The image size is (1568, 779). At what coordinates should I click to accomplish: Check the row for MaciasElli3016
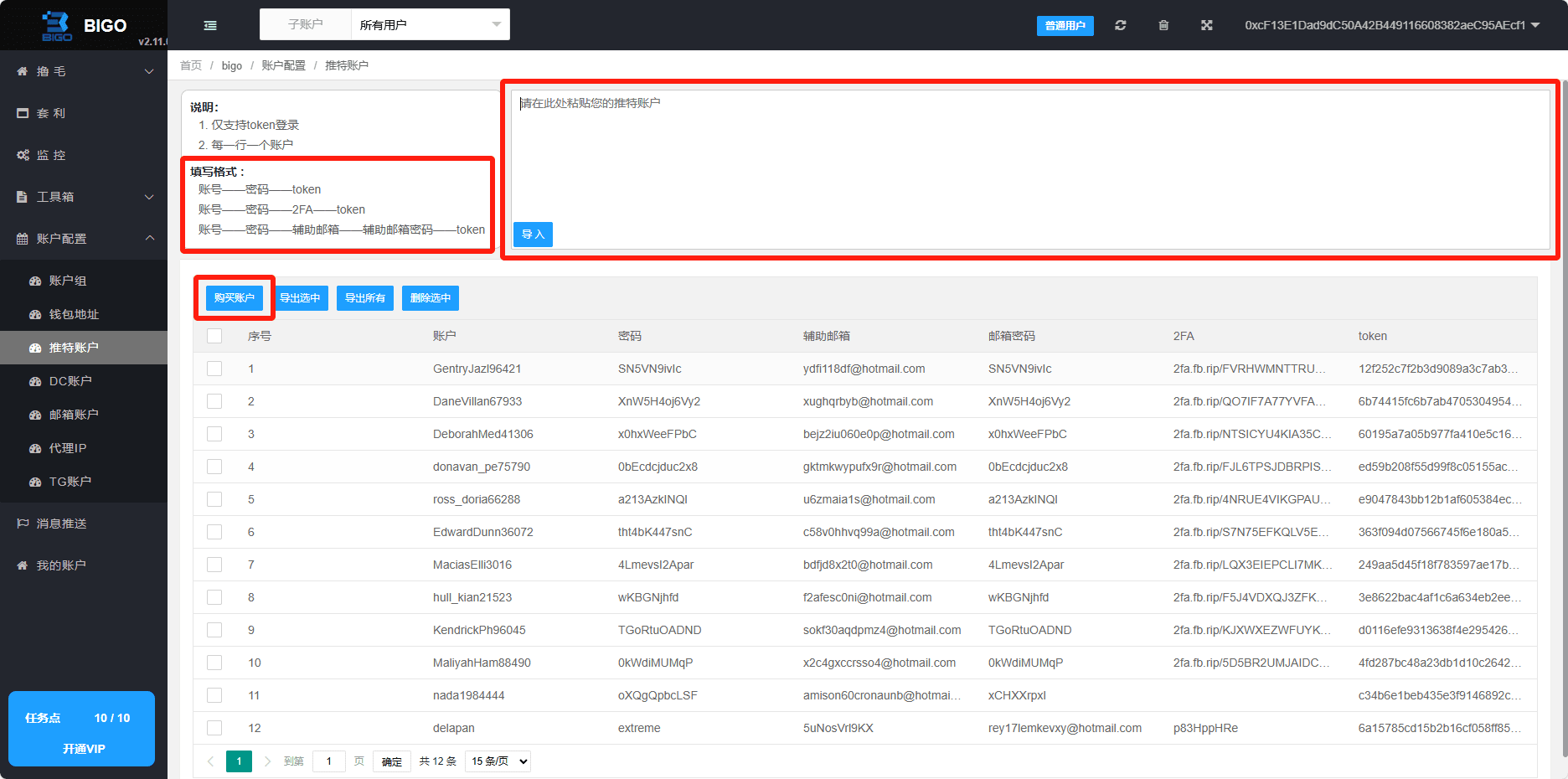coord(214,565)
